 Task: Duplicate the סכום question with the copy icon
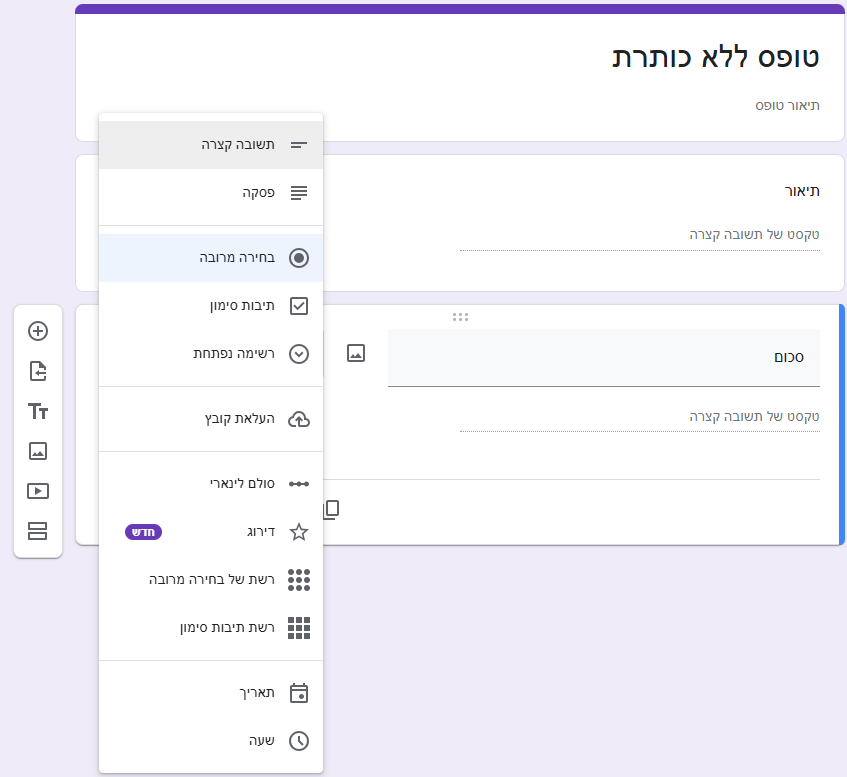[x=331, y=508]
